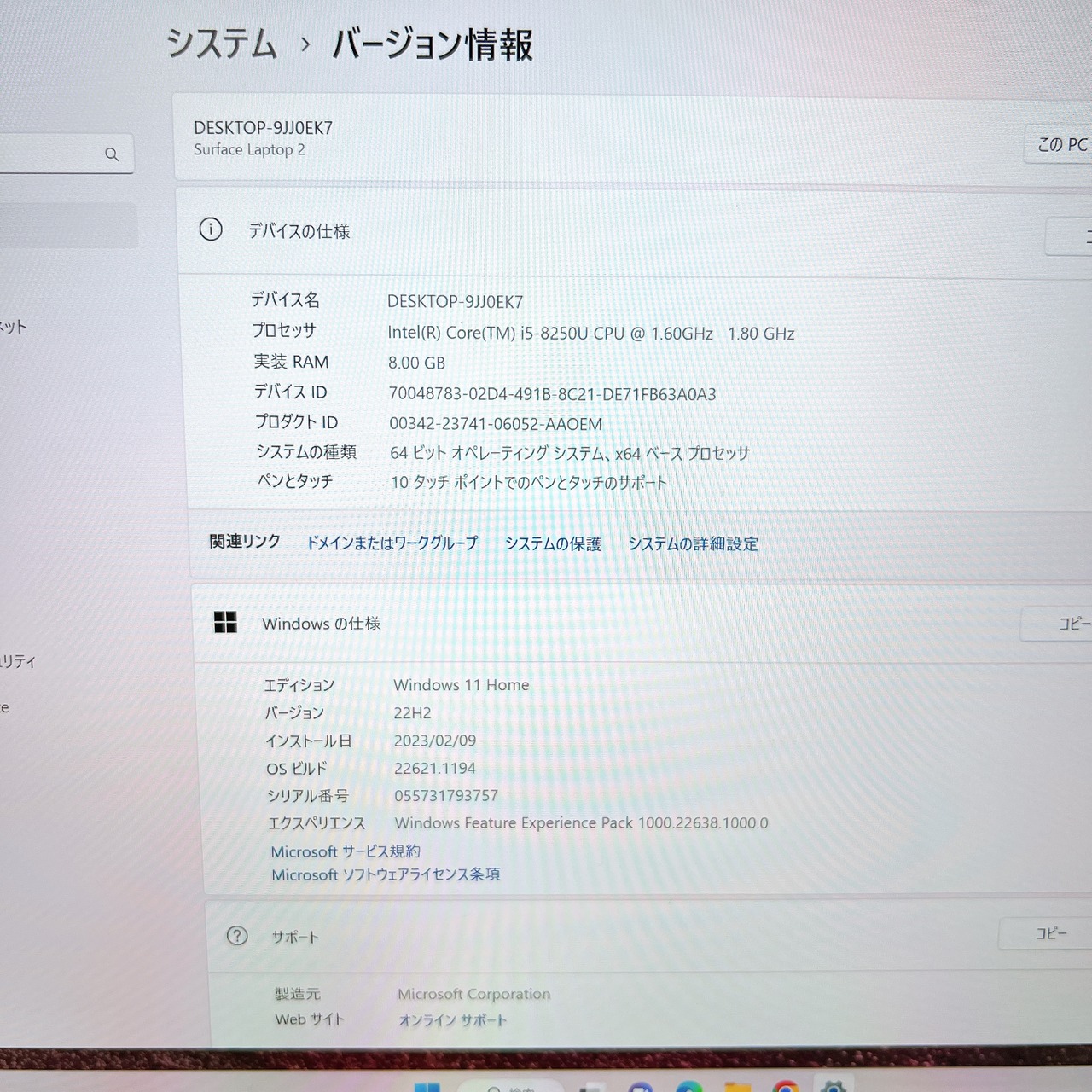Click the question mark icon beside サポート
Screen dimensions: 1092x1092
pos(237,936)
